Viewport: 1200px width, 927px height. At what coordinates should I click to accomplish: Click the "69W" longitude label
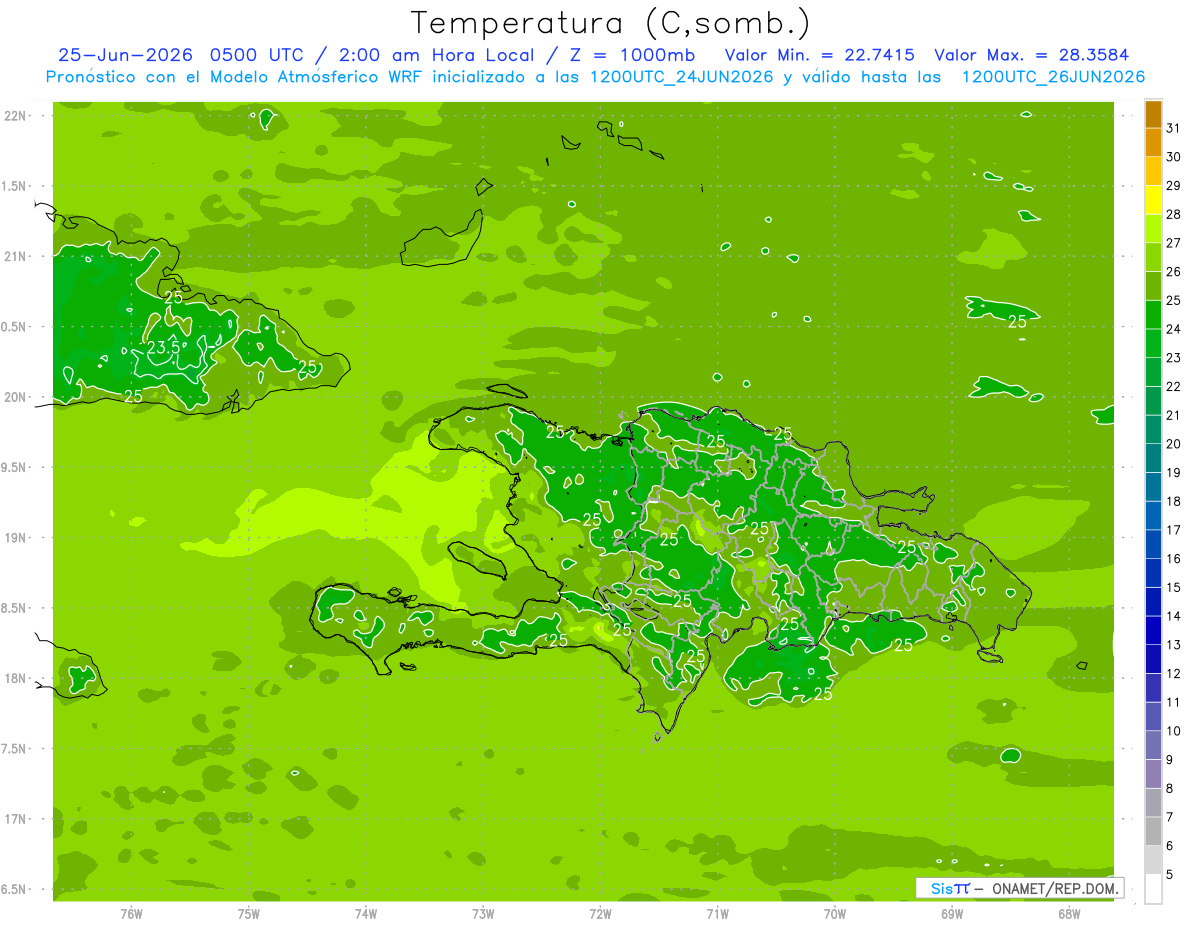click(x=952, y=913)
